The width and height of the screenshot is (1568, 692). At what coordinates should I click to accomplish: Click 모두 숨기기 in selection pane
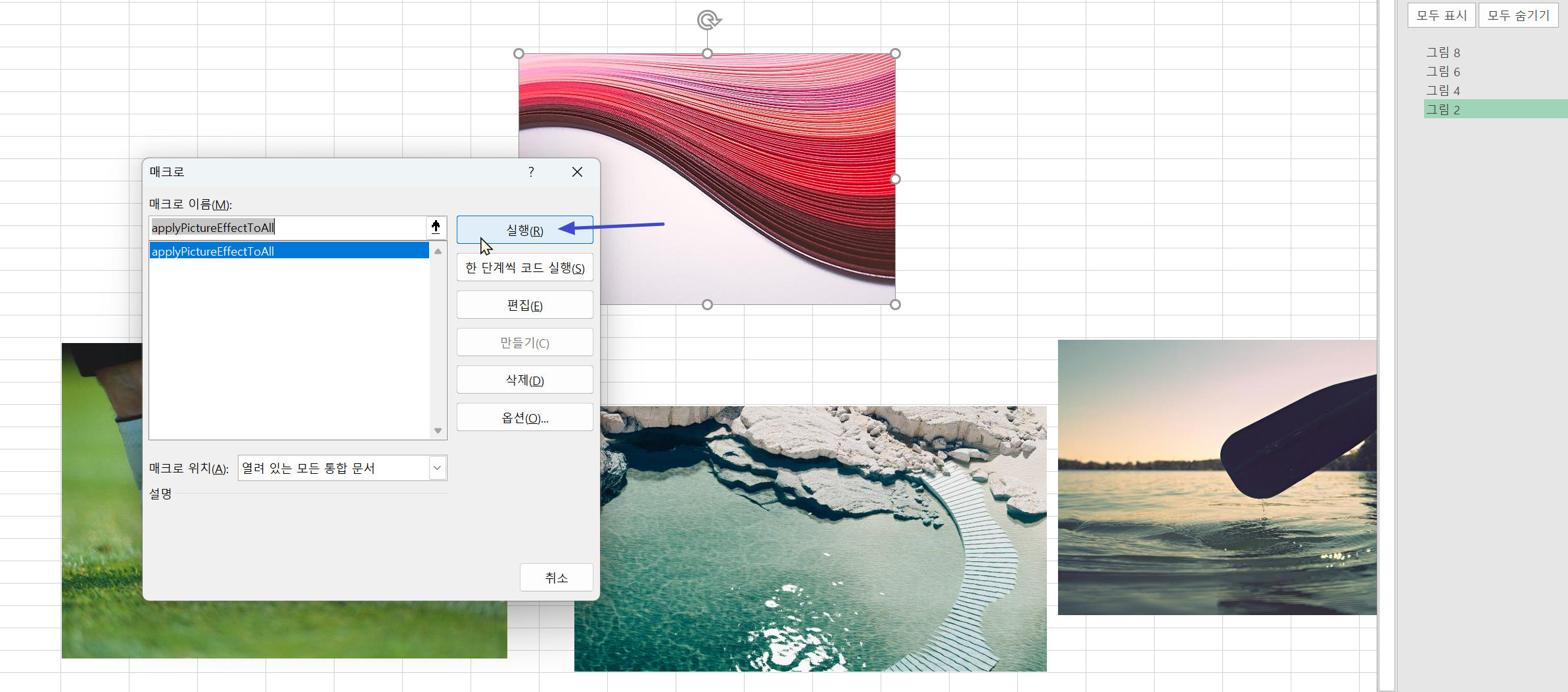click(x=1518, y=15)
